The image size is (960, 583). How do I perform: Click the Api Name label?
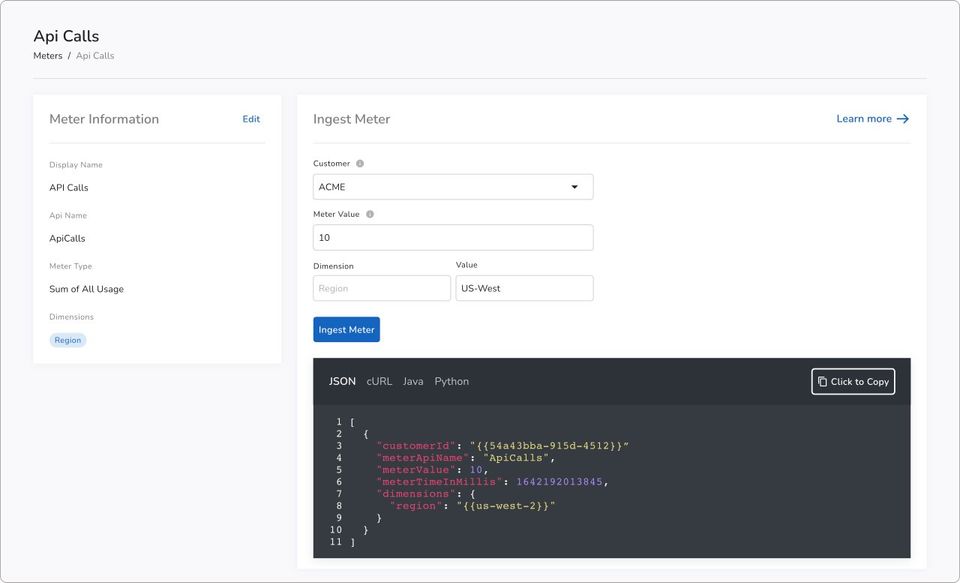click(68, 216)
